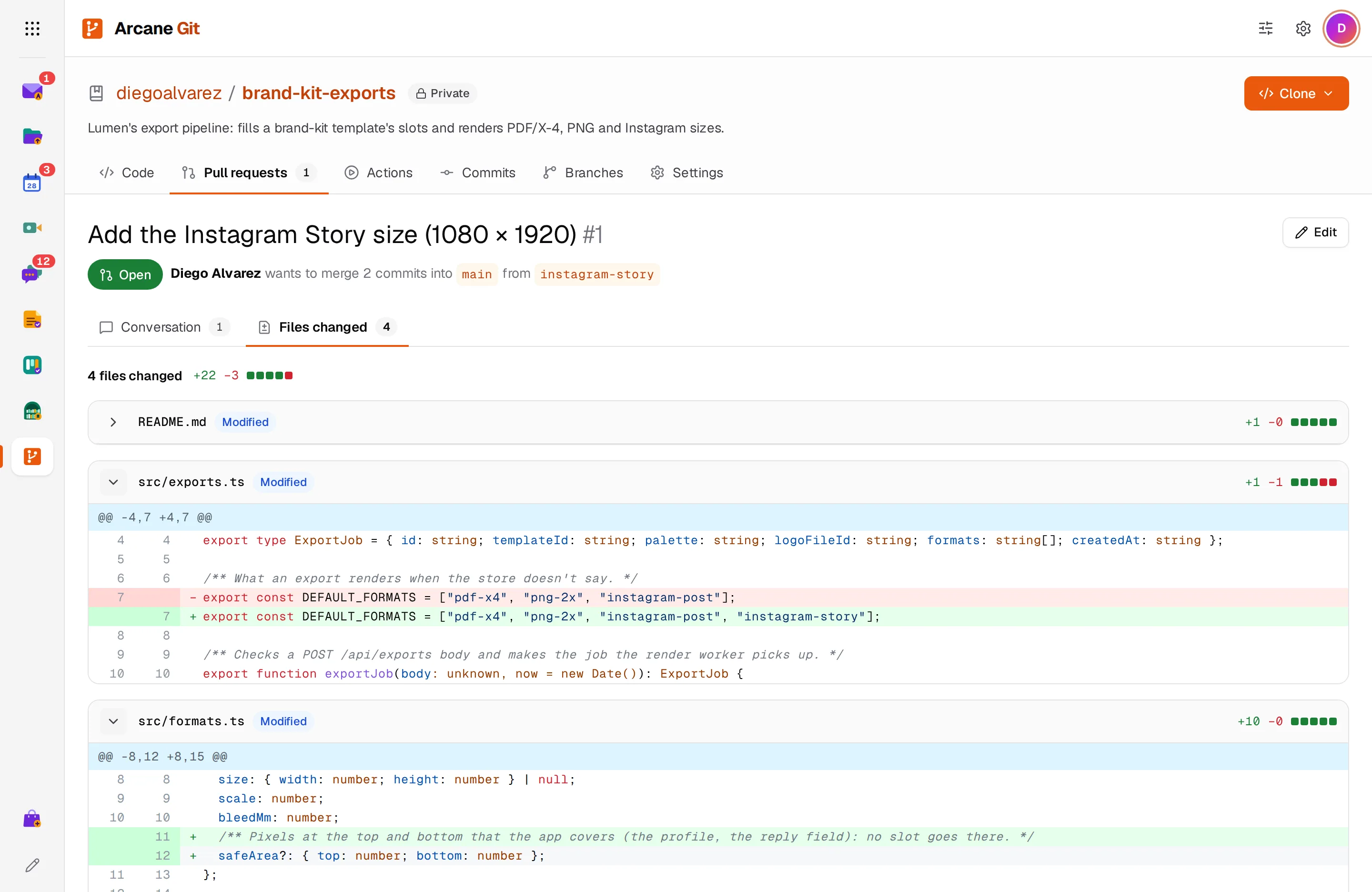Image resolution: width=1372 pixels, height=892 pixels.
Task: Open the Mail app with 1 notification
Action: point(32,91)
